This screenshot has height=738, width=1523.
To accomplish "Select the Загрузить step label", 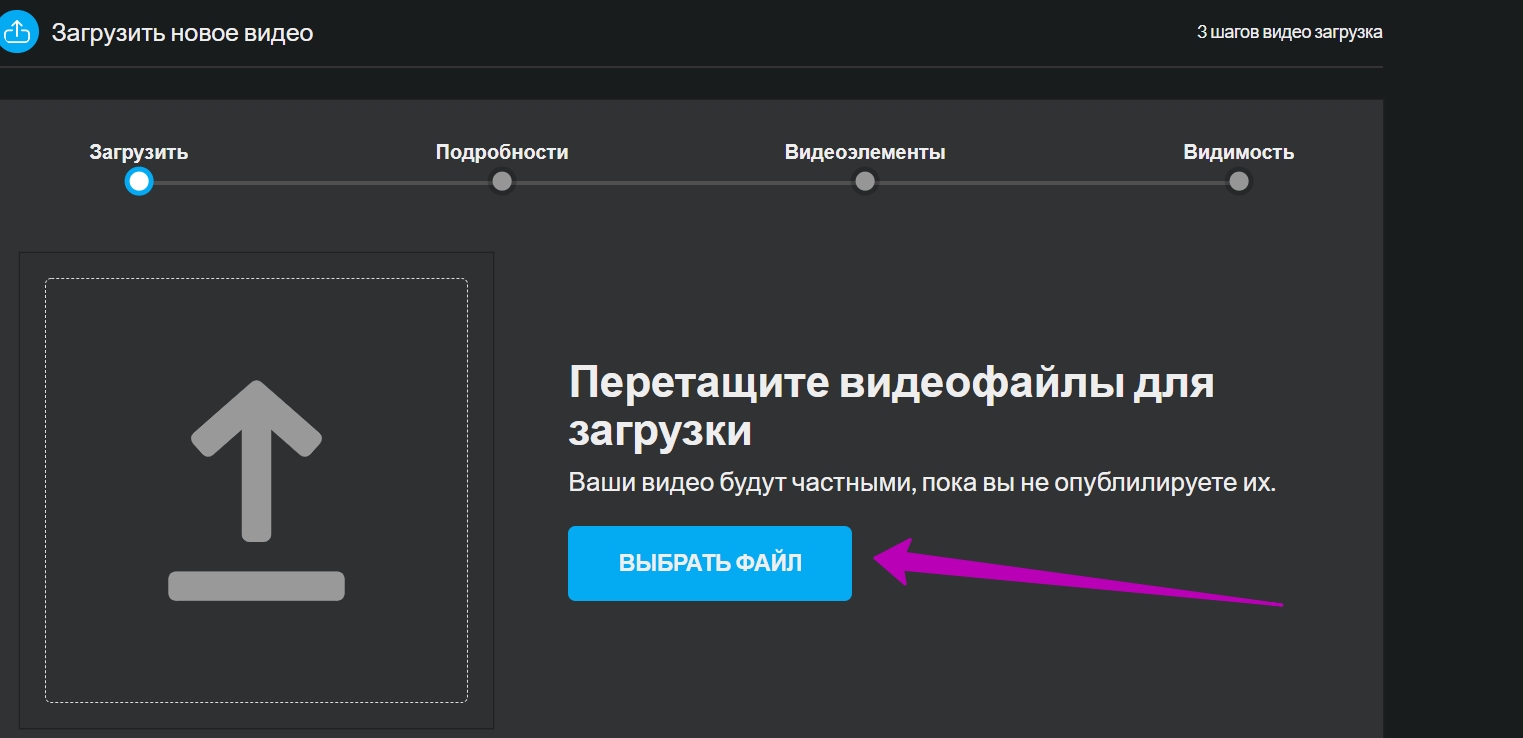I will point(139,153).
